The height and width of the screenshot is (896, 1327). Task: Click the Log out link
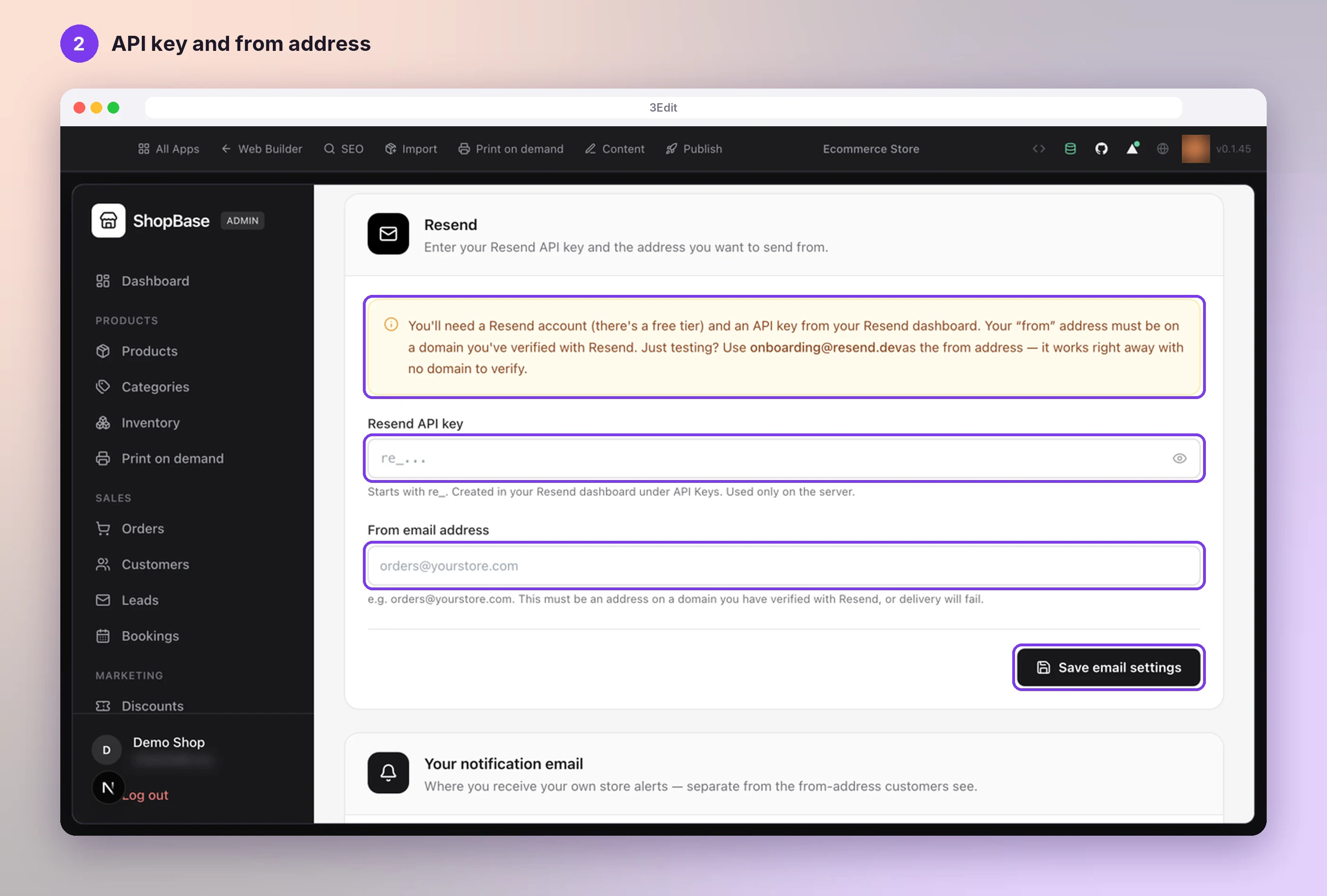pos(146,795)
